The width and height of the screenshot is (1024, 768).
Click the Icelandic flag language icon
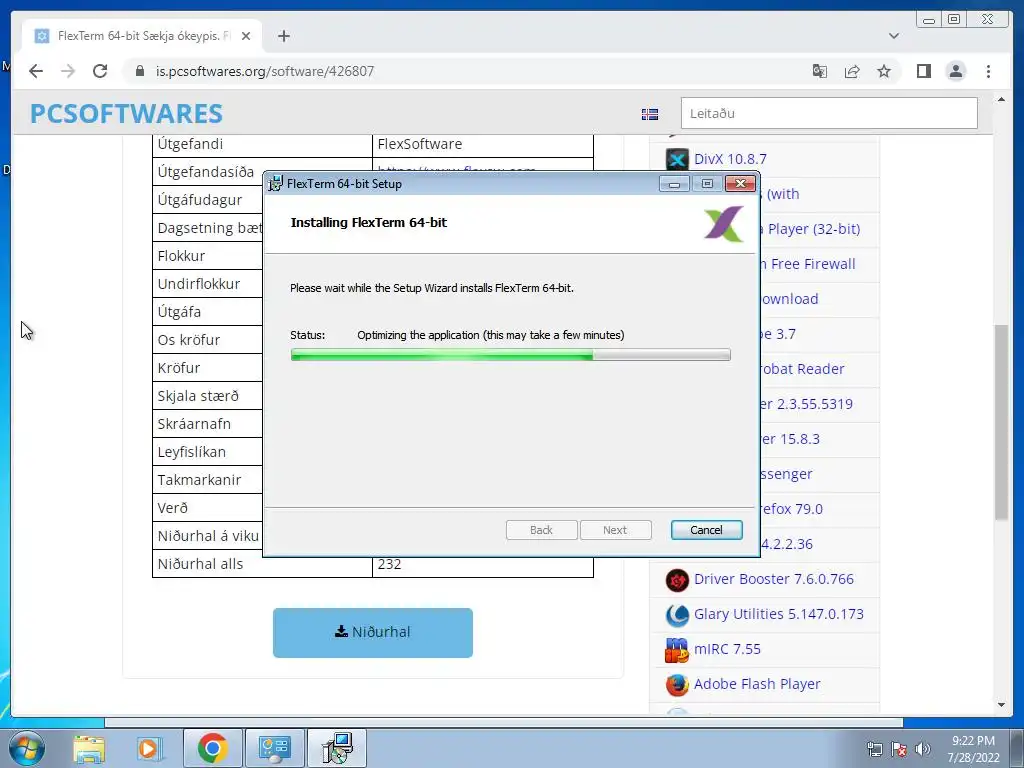tap(650, 114)
